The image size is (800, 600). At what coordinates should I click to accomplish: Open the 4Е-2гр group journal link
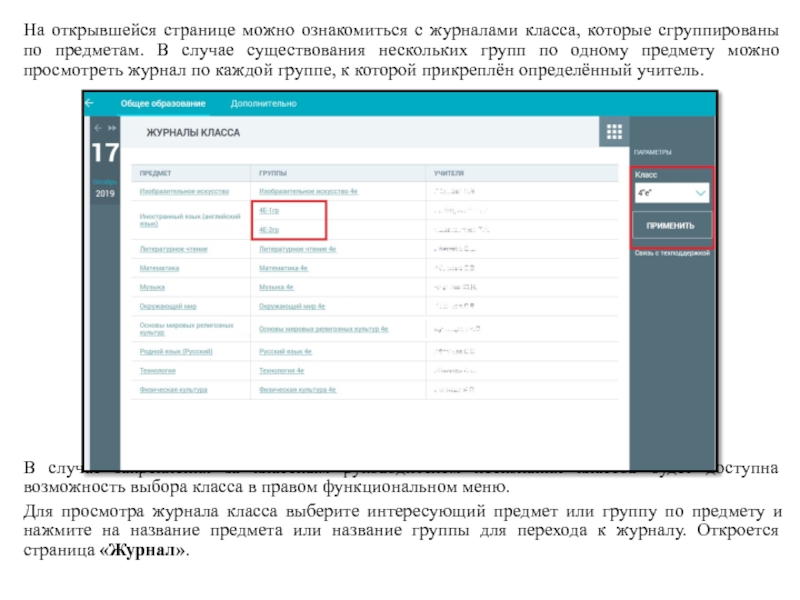pos(271,229)
